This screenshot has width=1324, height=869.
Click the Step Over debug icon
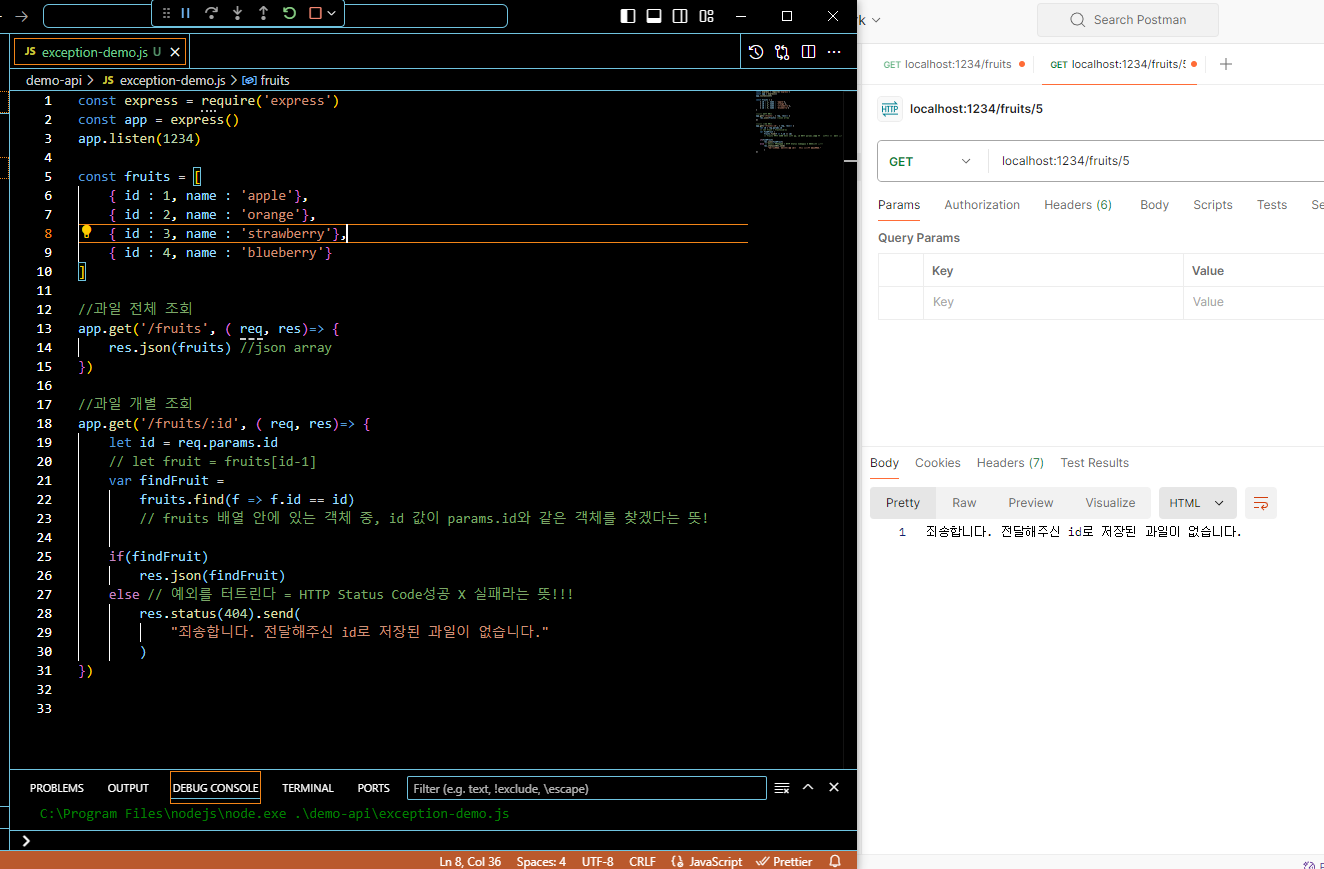click(x=211, y=14)
